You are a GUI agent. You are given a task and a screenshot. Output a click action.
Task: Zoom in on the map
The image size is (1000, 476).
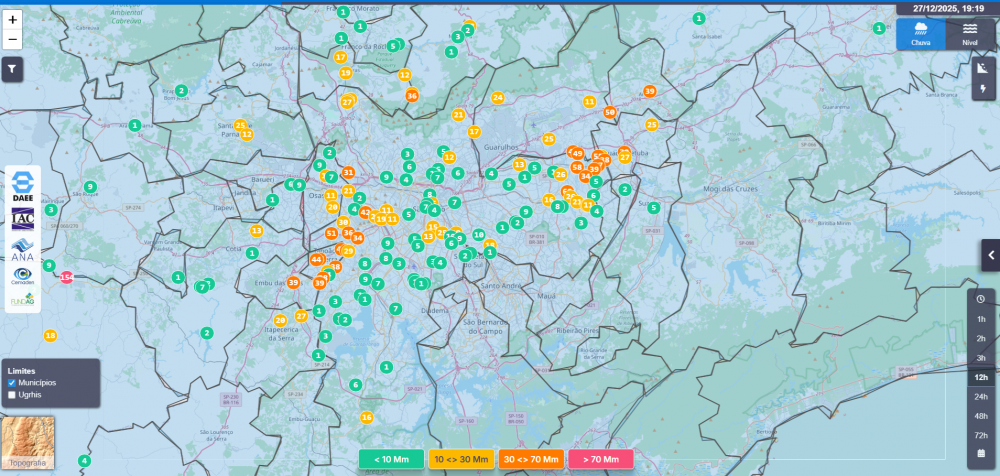(x=12, y=20)
